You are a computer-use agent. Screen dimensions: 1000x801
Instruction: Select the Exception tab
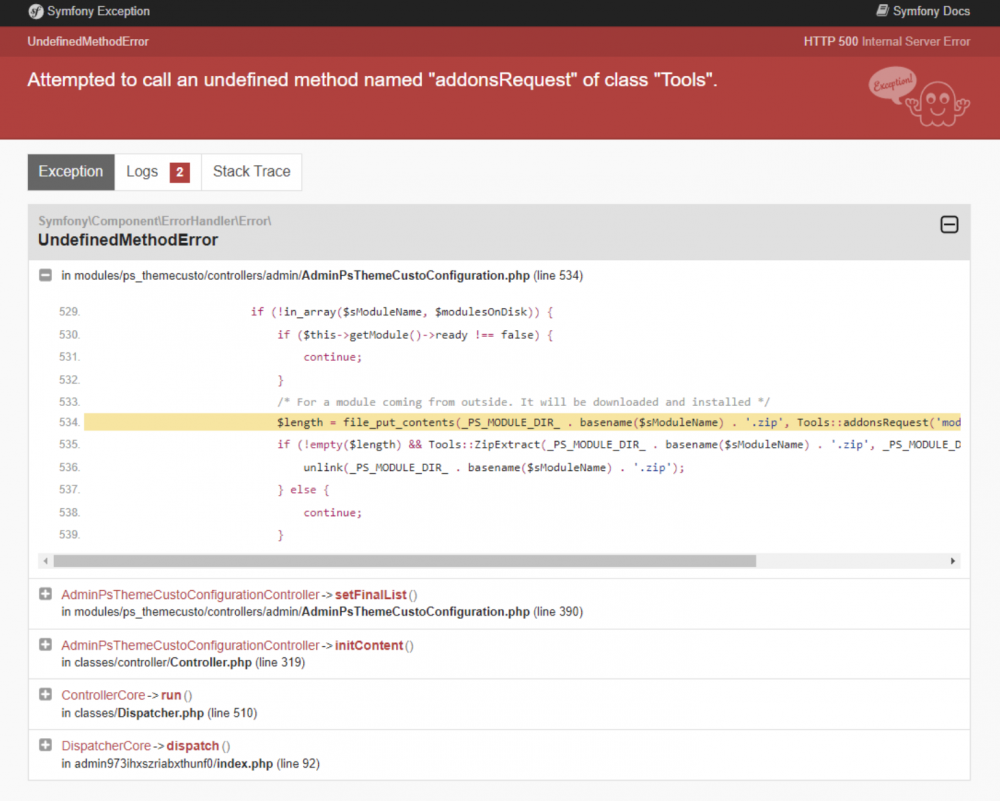pyautogui.click(x=70, y=171)
